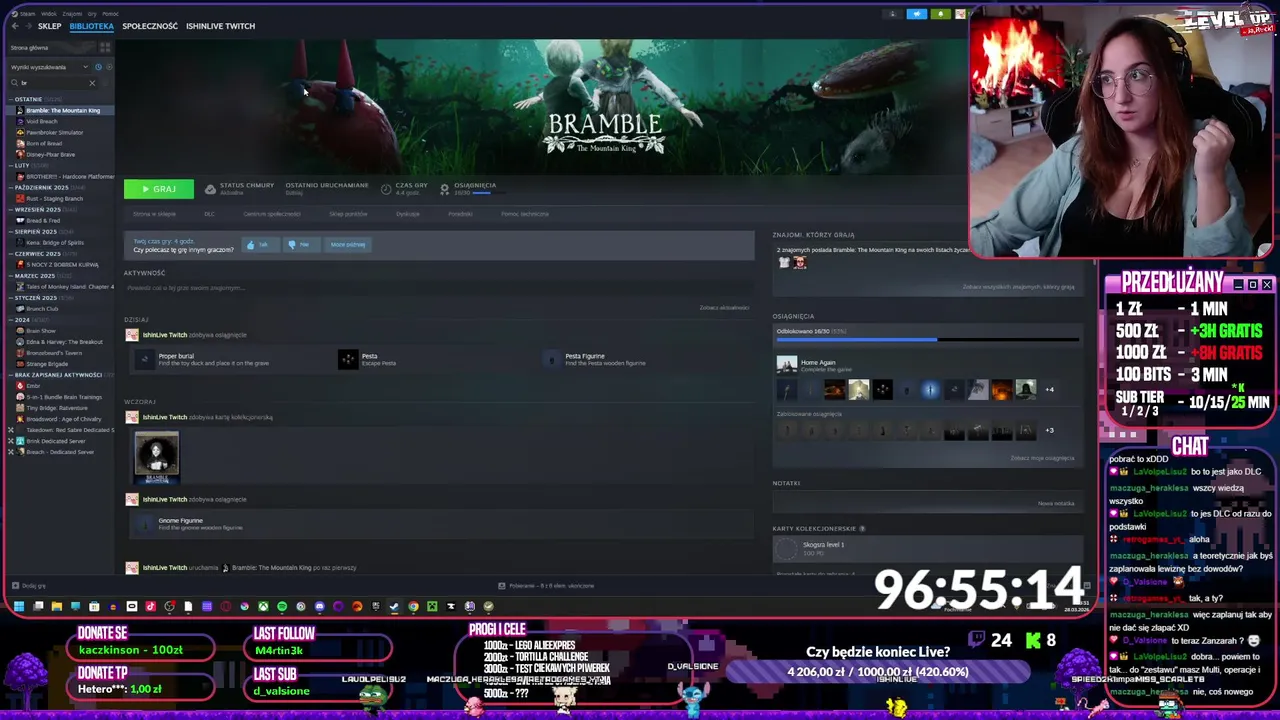Open the SPOŁECZNOŚĆ tab
This screenshot has height=720, width=1280.
(150, 26)
